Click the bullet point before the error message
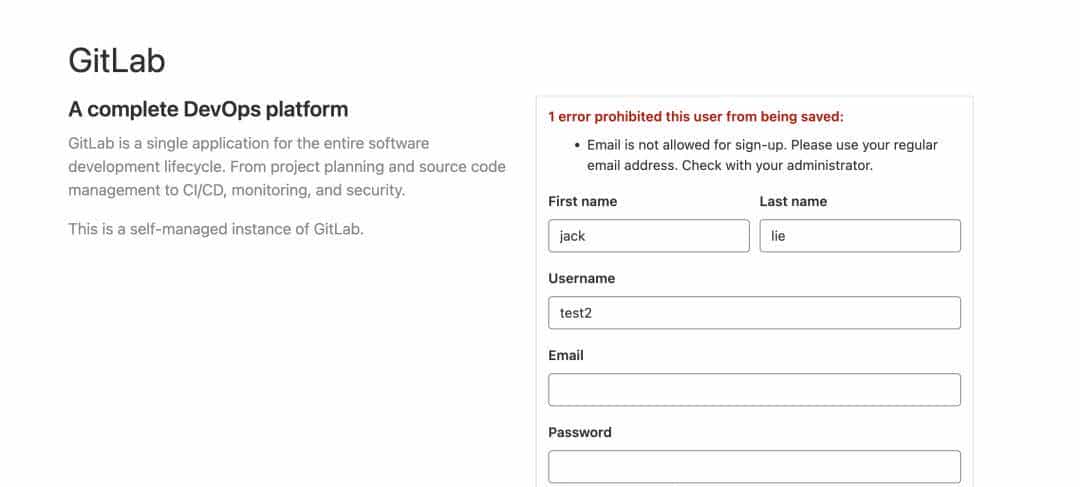The height and width of the screenshot is (487, 1080). (x=577, y=146)
